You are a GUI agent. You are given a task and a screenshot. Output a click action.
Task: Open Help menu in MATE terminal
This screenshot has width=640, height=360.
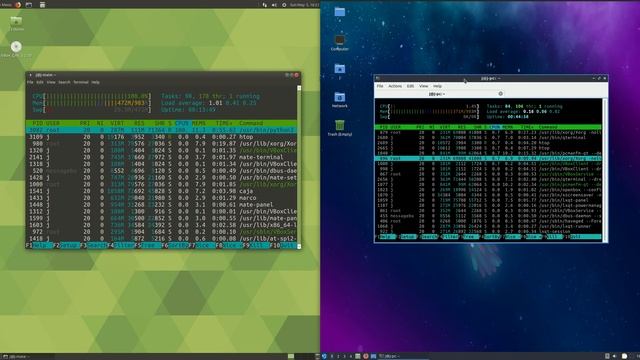click(95, 82)
